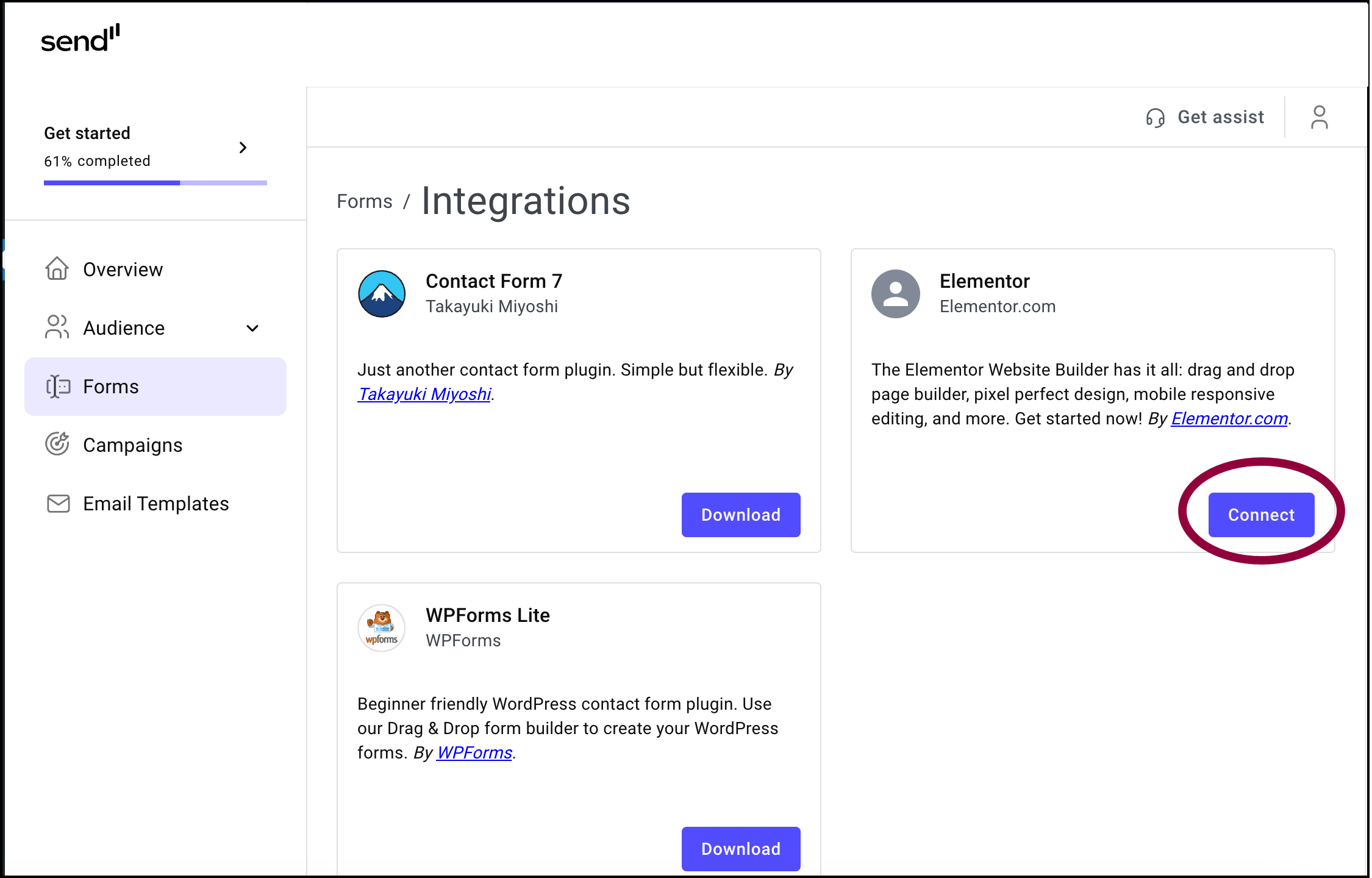Click the Forms sidebar icon
The width and height of the screenshot is (1372, 878).
58,387
